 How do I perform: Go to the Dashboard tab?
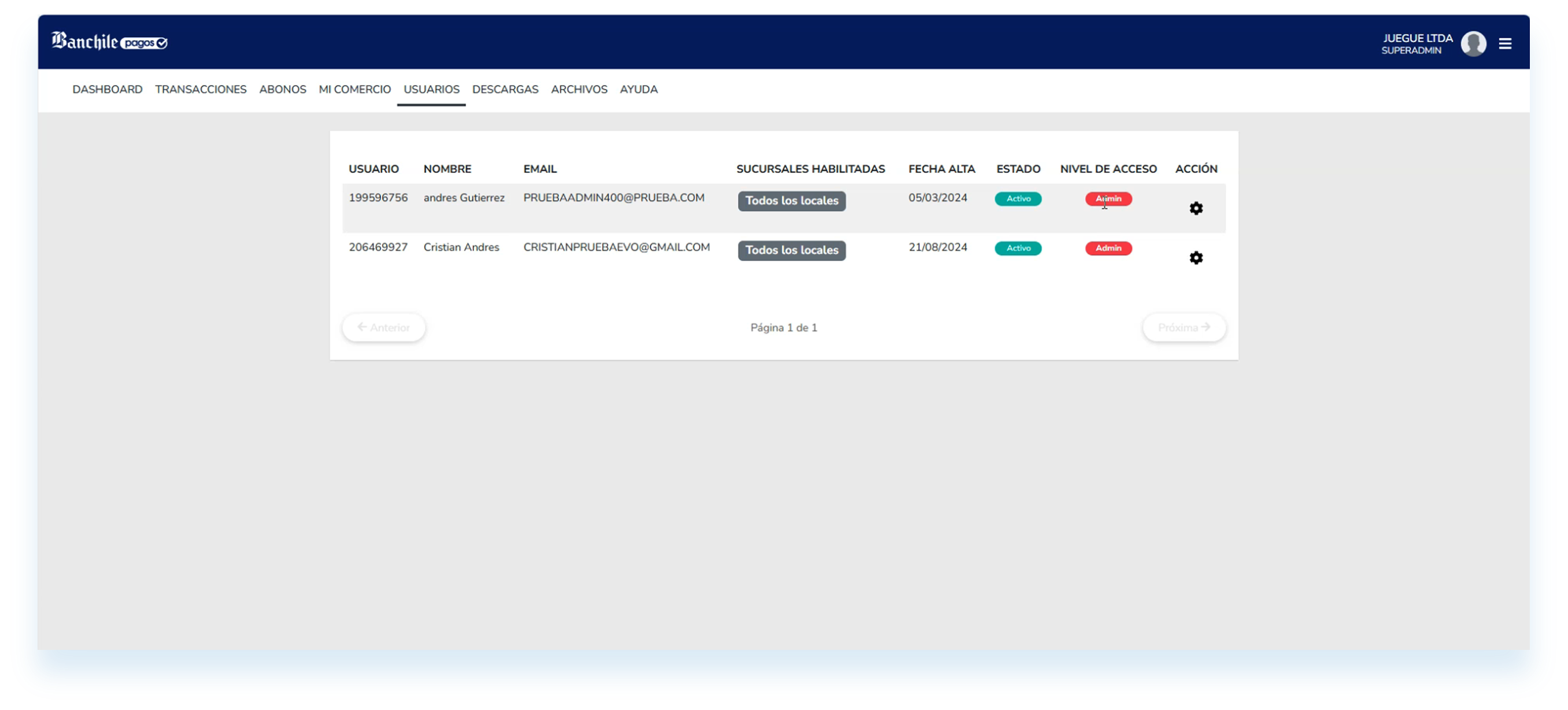pos(107,90)
